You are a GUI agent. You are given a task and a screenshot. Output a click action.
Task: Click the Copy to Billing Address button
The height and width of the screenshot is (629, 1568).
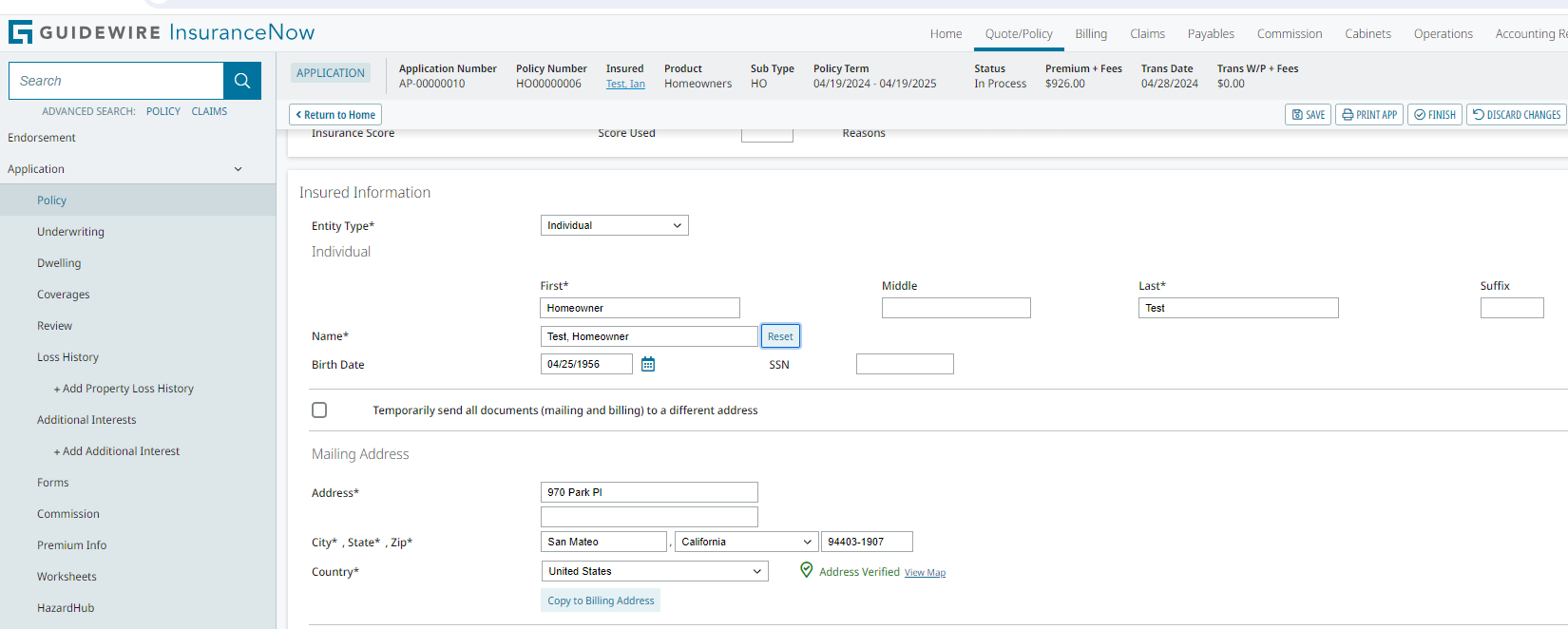click(x=601, y=600)
